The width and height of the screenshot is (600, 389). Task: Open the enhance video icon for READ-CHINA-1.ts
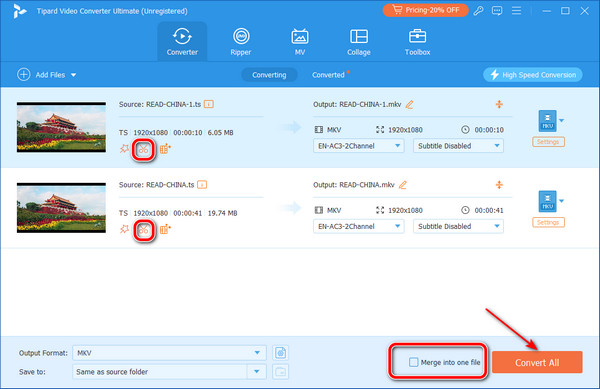(165, 149)
